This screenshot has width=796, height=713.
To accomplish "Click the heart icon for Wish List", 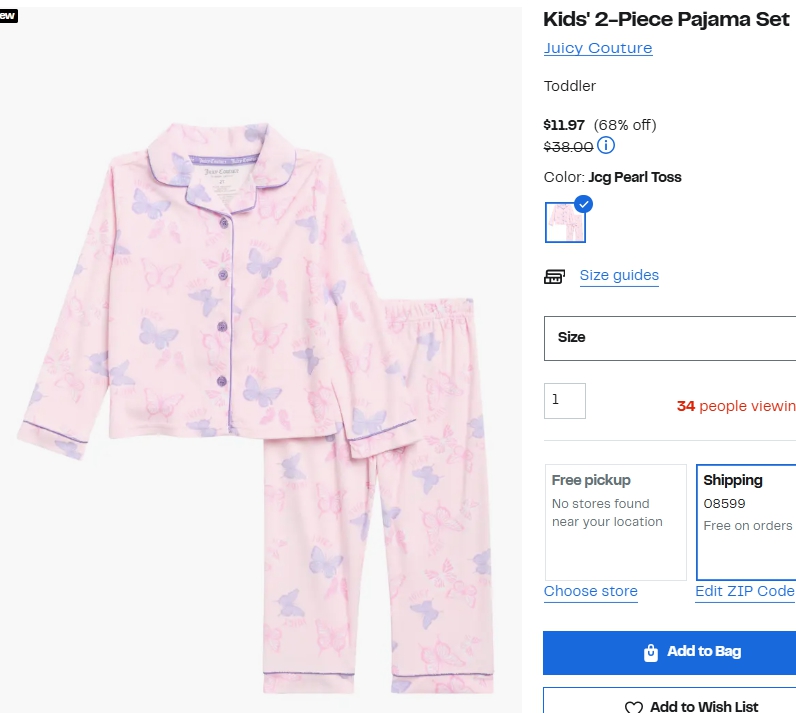I will (634, 707).
